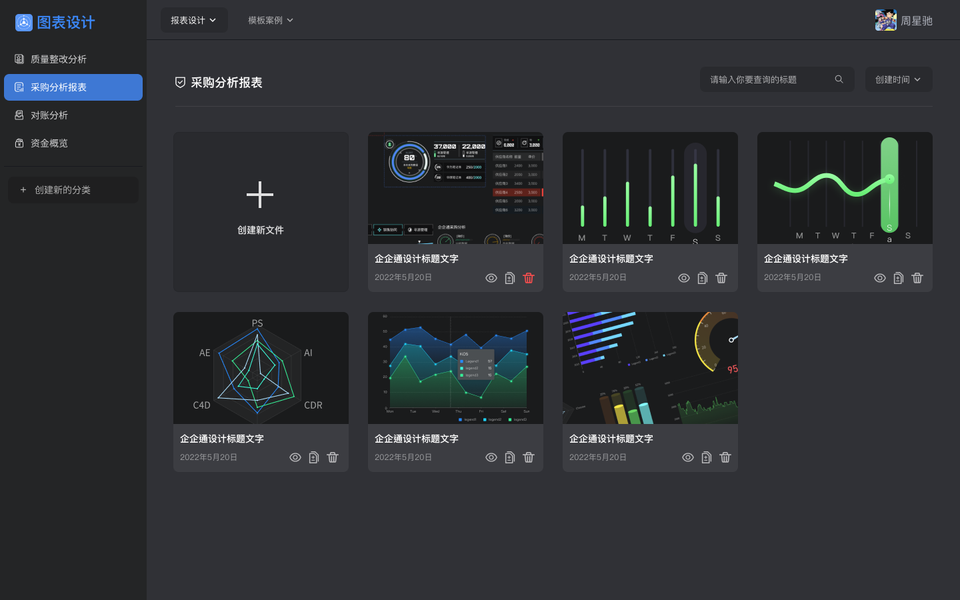Click the 质量整改分析 sidebar icon
The image size is (960, 600).
pyautogui.click(x=19, y=59)
